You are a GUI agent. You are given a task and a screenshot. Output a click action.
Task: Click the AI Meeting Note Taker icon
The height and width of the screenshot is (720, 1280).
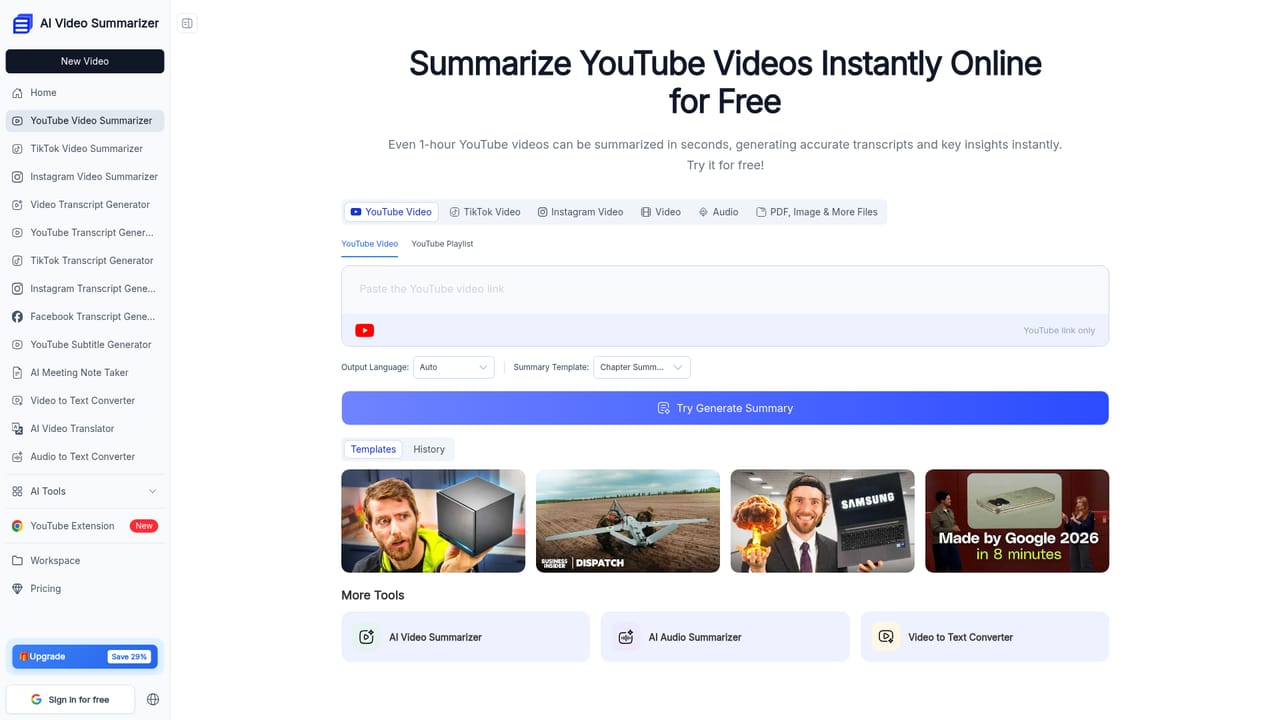tap(17, 373)
